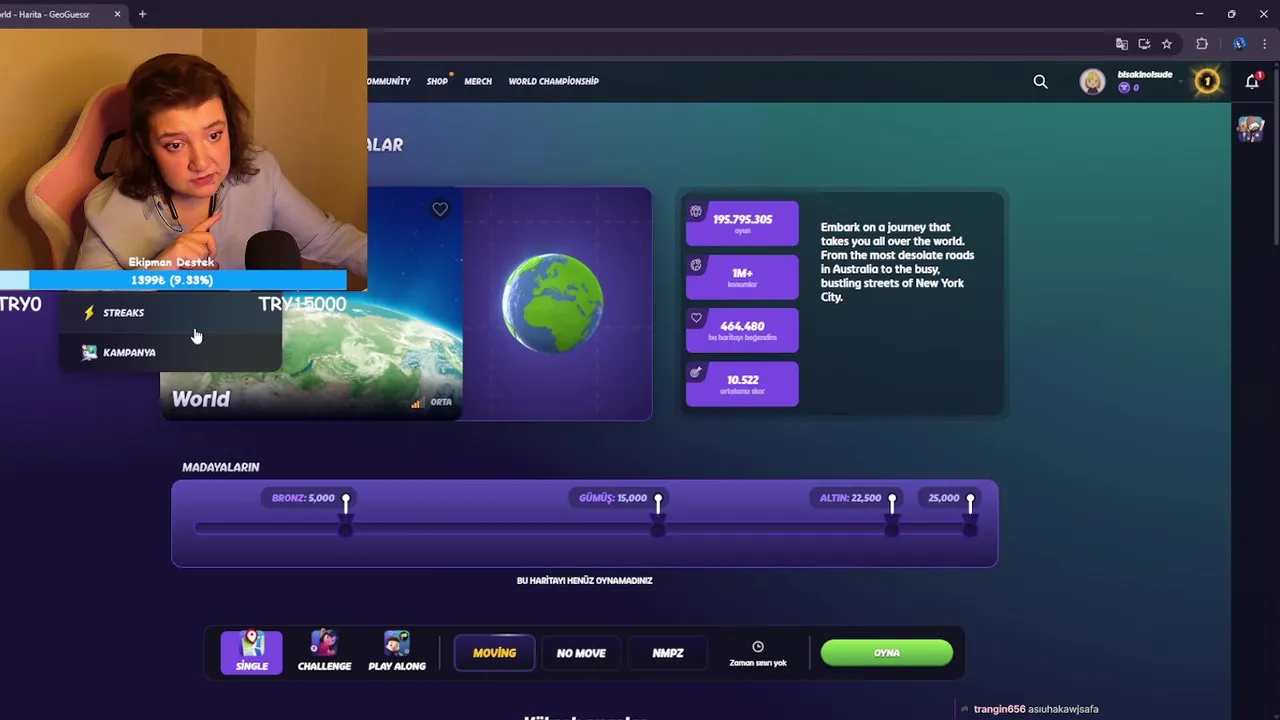1280x720 pixels.
Task: Click the Chrome translate page icon
Action: coord(1122,44)
